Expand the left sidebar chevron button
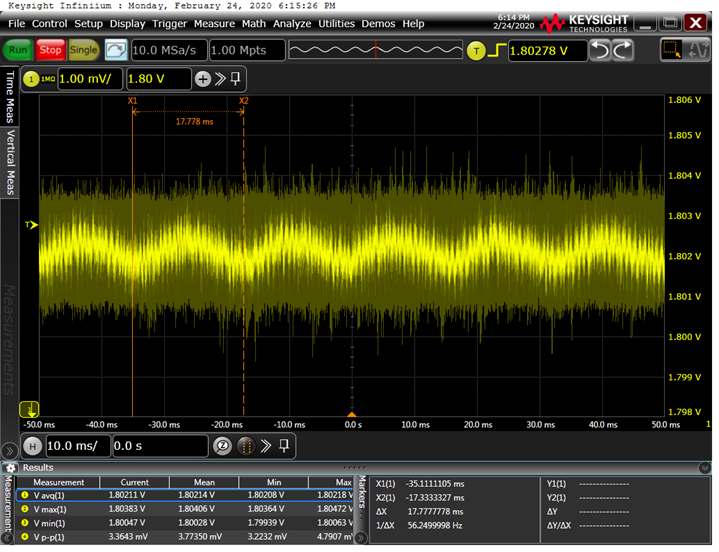 [9, 451]
